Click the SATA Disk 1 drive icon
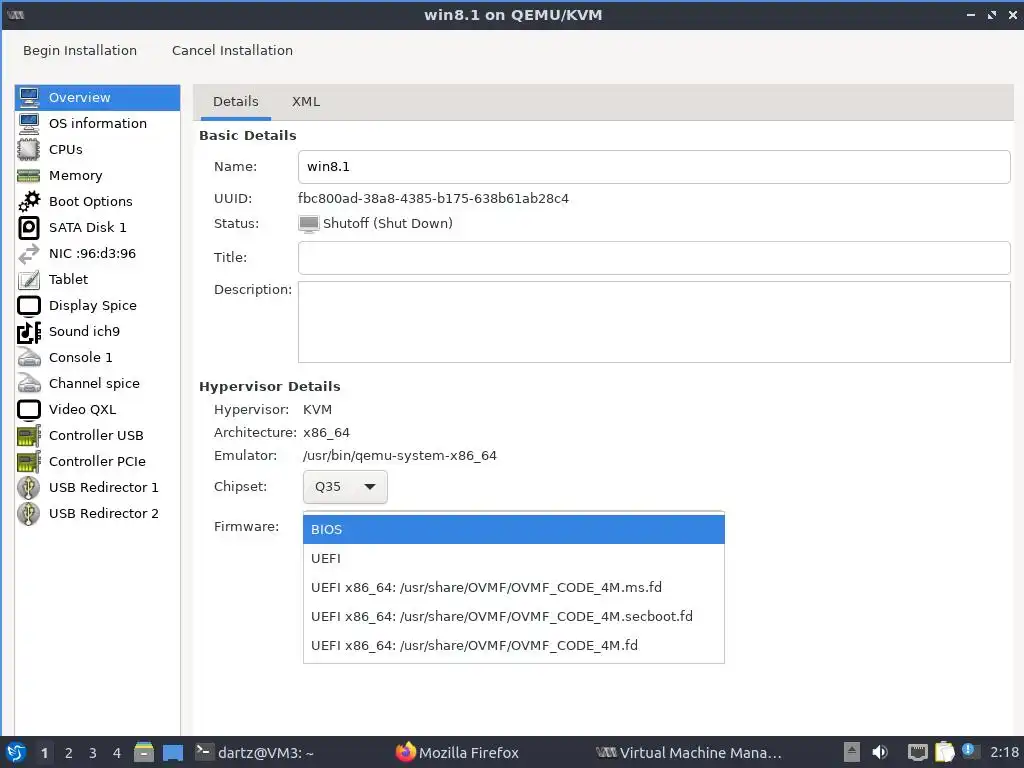The width and height of the screenshot is (1024, 768). [x=29, y=227]
